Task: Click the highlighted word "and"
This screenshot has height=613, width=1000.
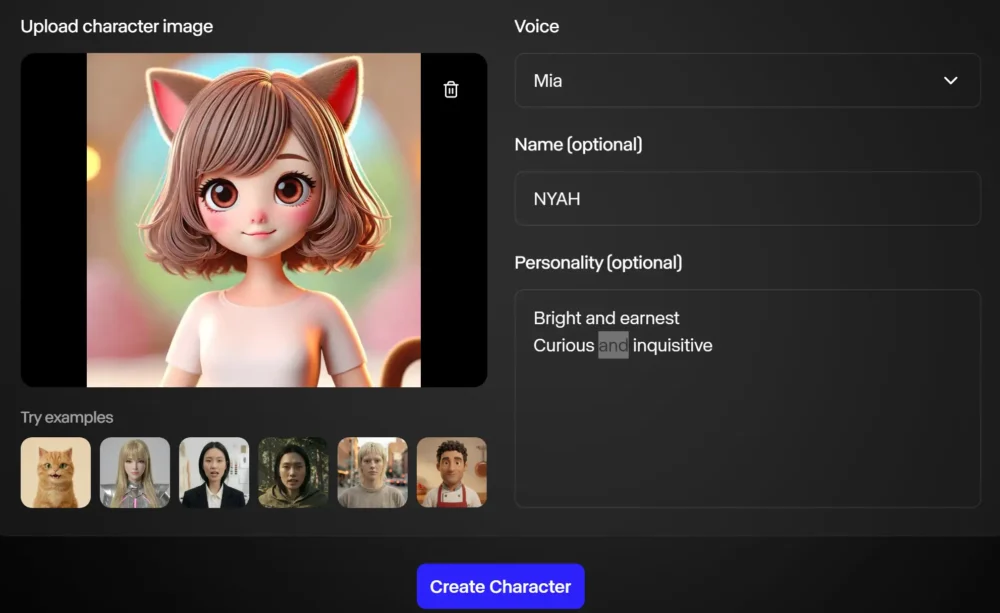Action: click(x=613, y=346)
